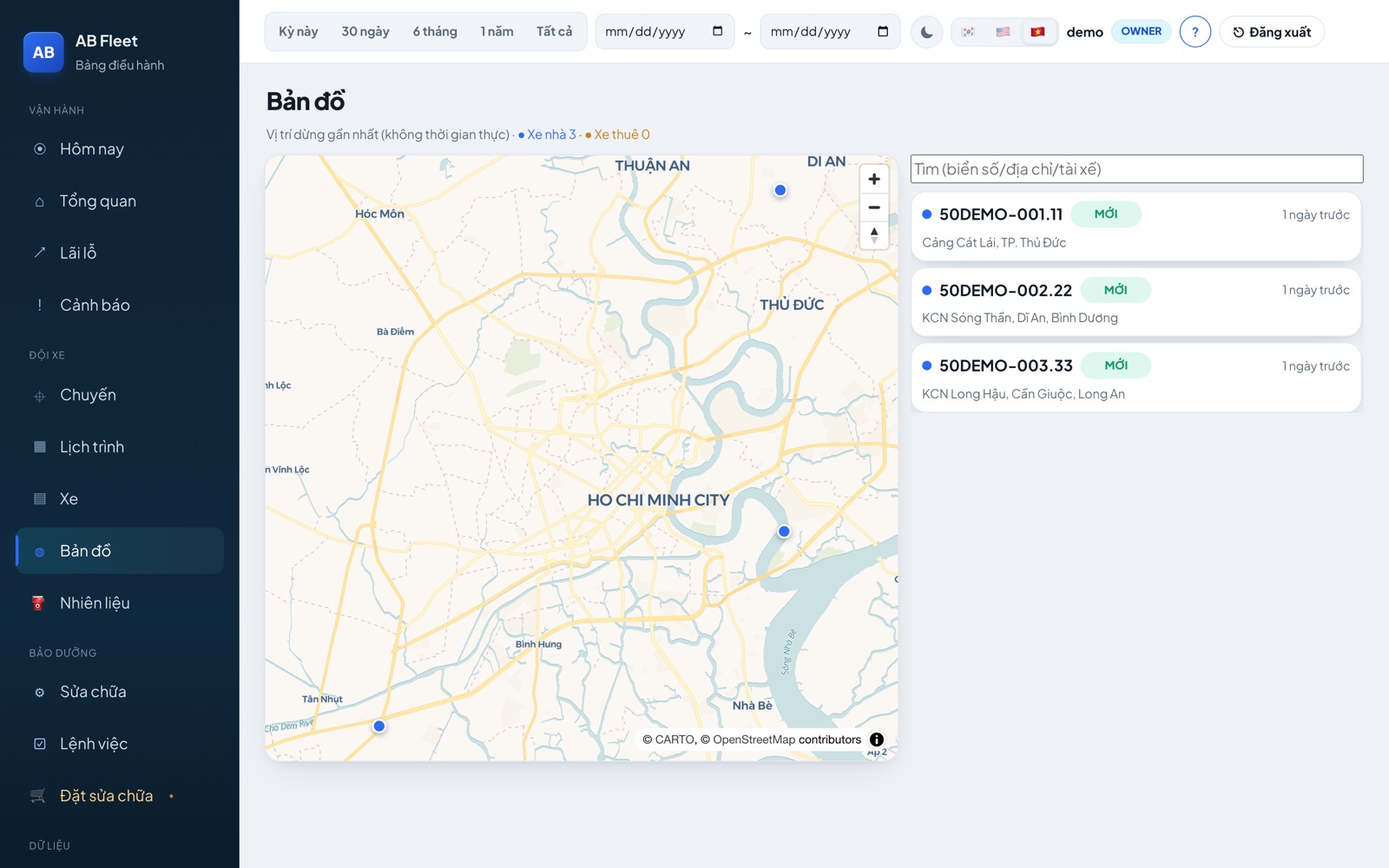Open help question mark button
Viewport: 1389px width, 868px height.
click(x=1195, y=32)
